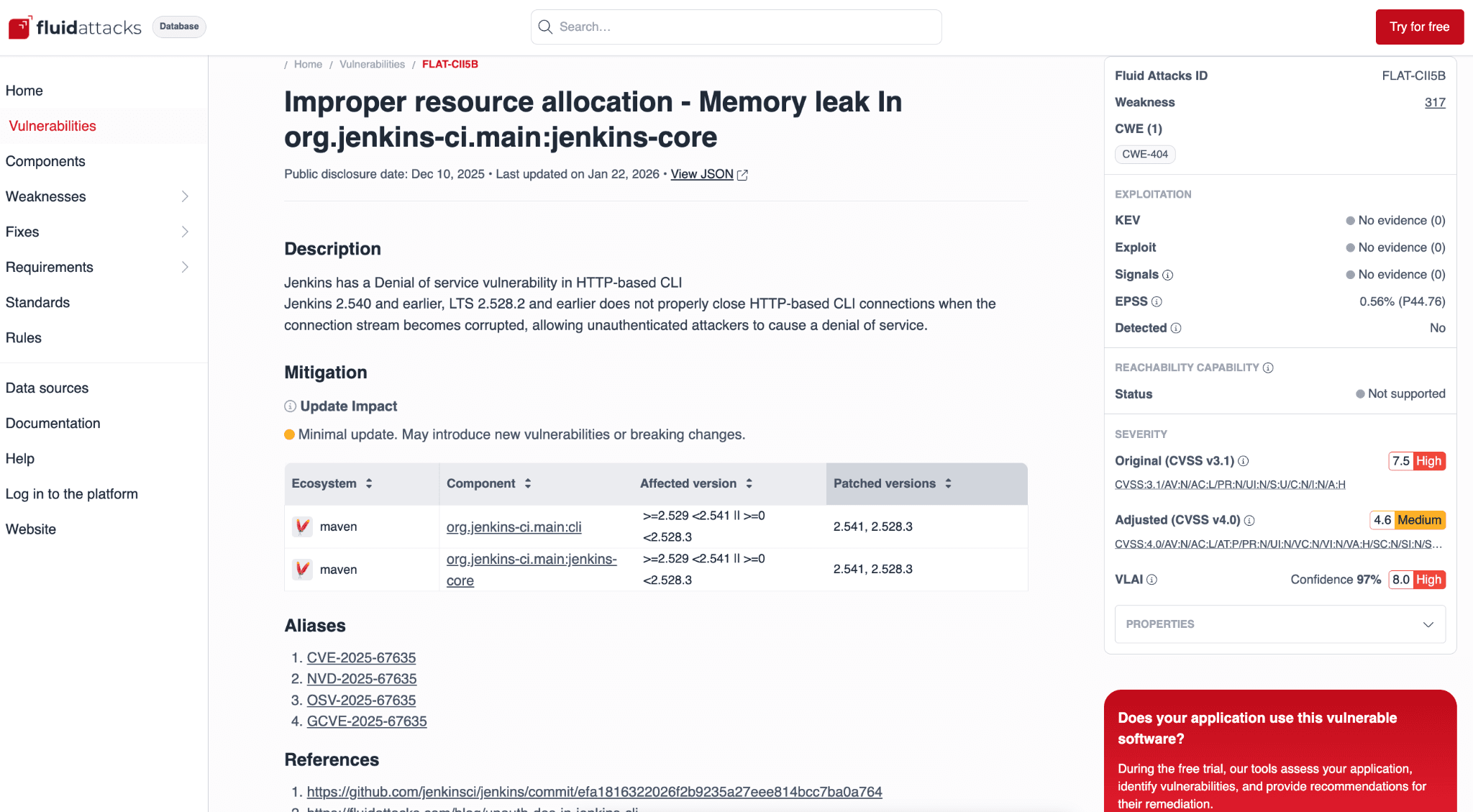The height and width of the screenshot is (812, 1473).
Task: Open the GitHub jenkins commit reference link
Action: [594, 791]
